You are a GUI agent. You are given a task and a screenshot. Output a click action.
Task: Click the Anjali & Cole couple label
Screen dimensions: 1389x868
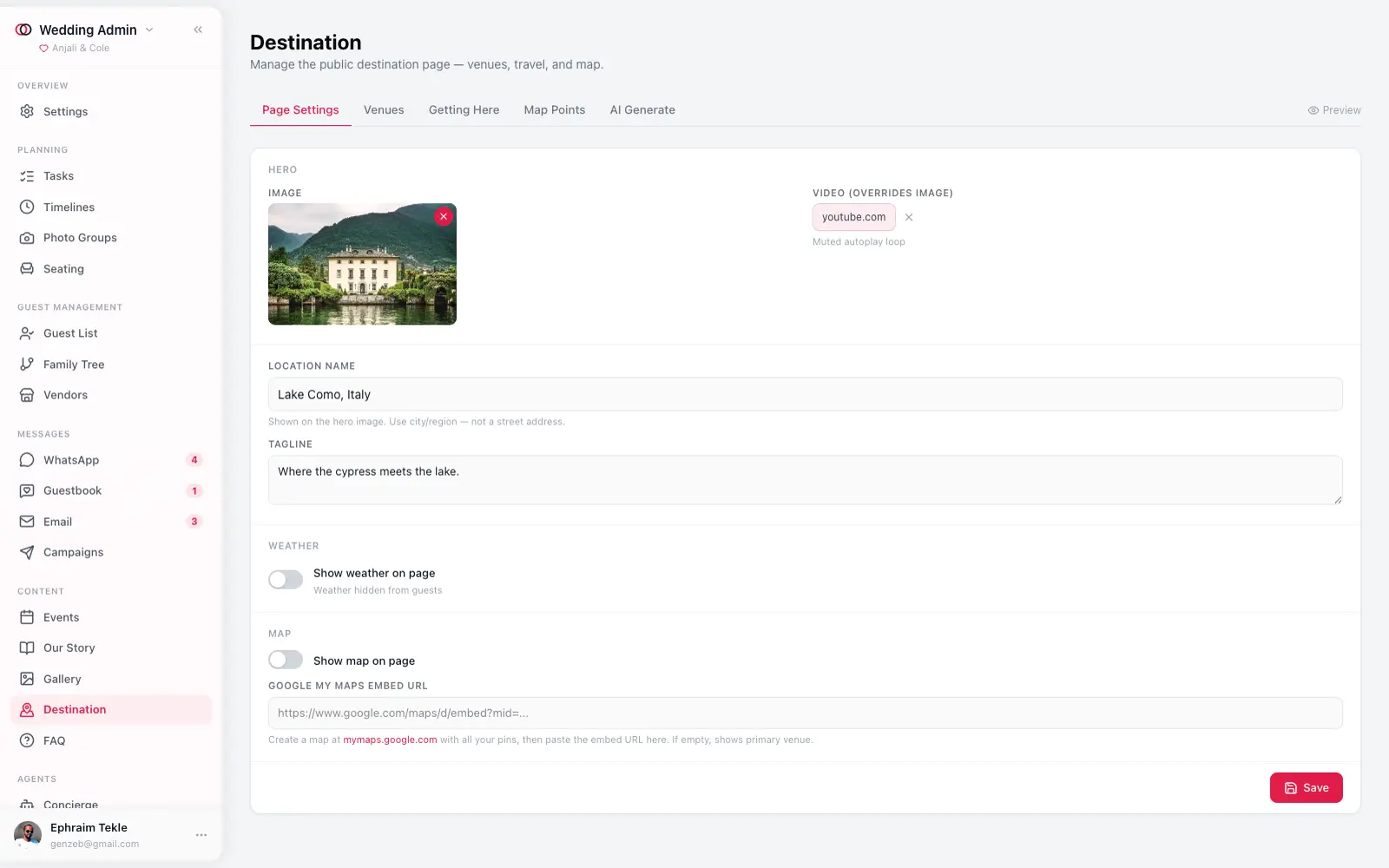coord(81,48)
